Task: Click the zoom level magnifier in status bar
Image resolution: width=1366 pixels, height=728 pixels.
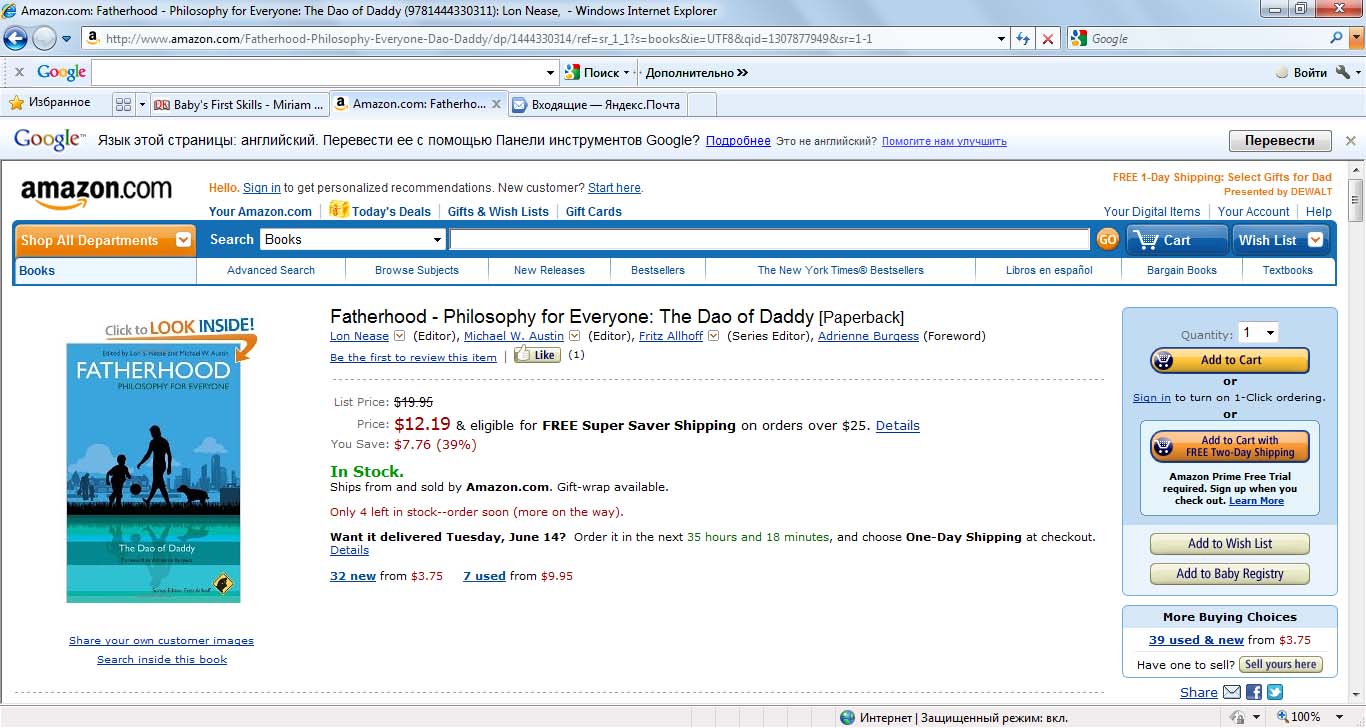Action: 1283,717
